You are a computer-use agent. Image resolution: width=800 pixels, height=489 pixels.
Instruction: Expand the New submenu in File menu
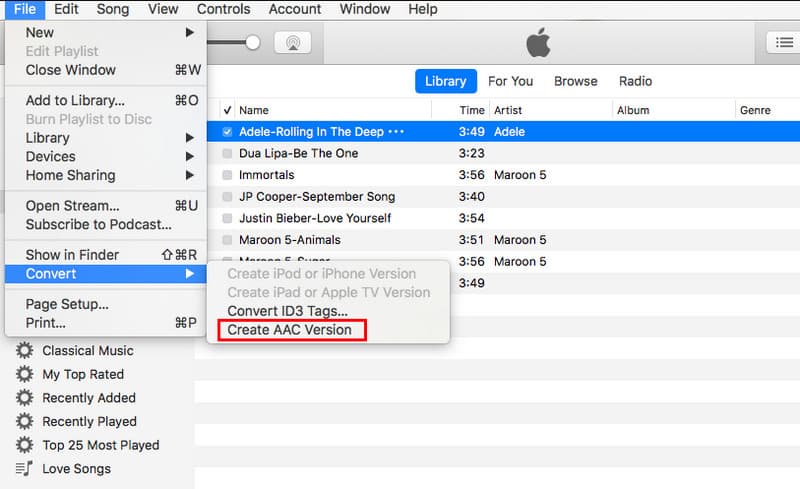point(190,33)
